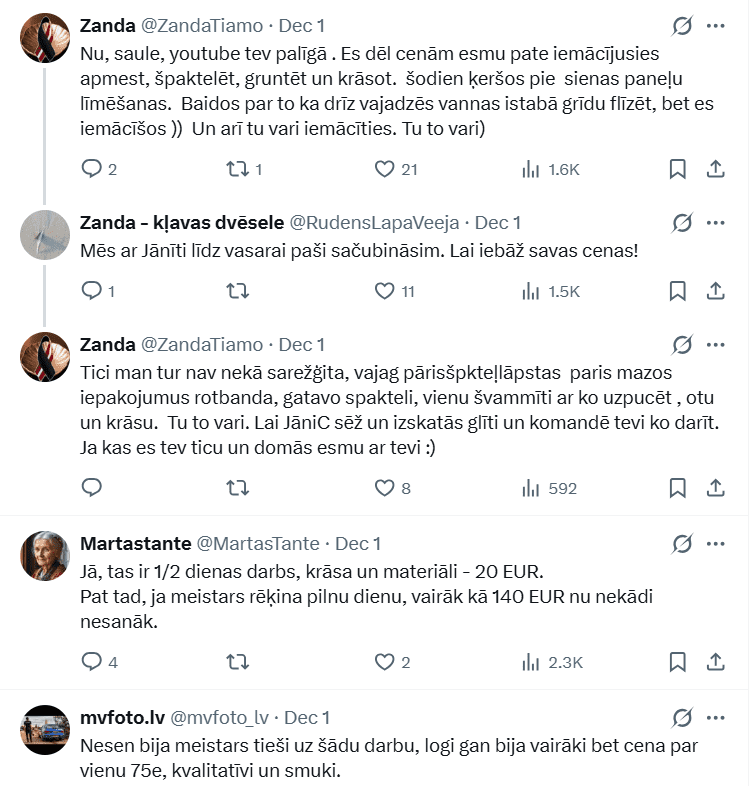751x786 pixels.
Task: Open more options on Zanda's first tweet
Action: point(716,26)
